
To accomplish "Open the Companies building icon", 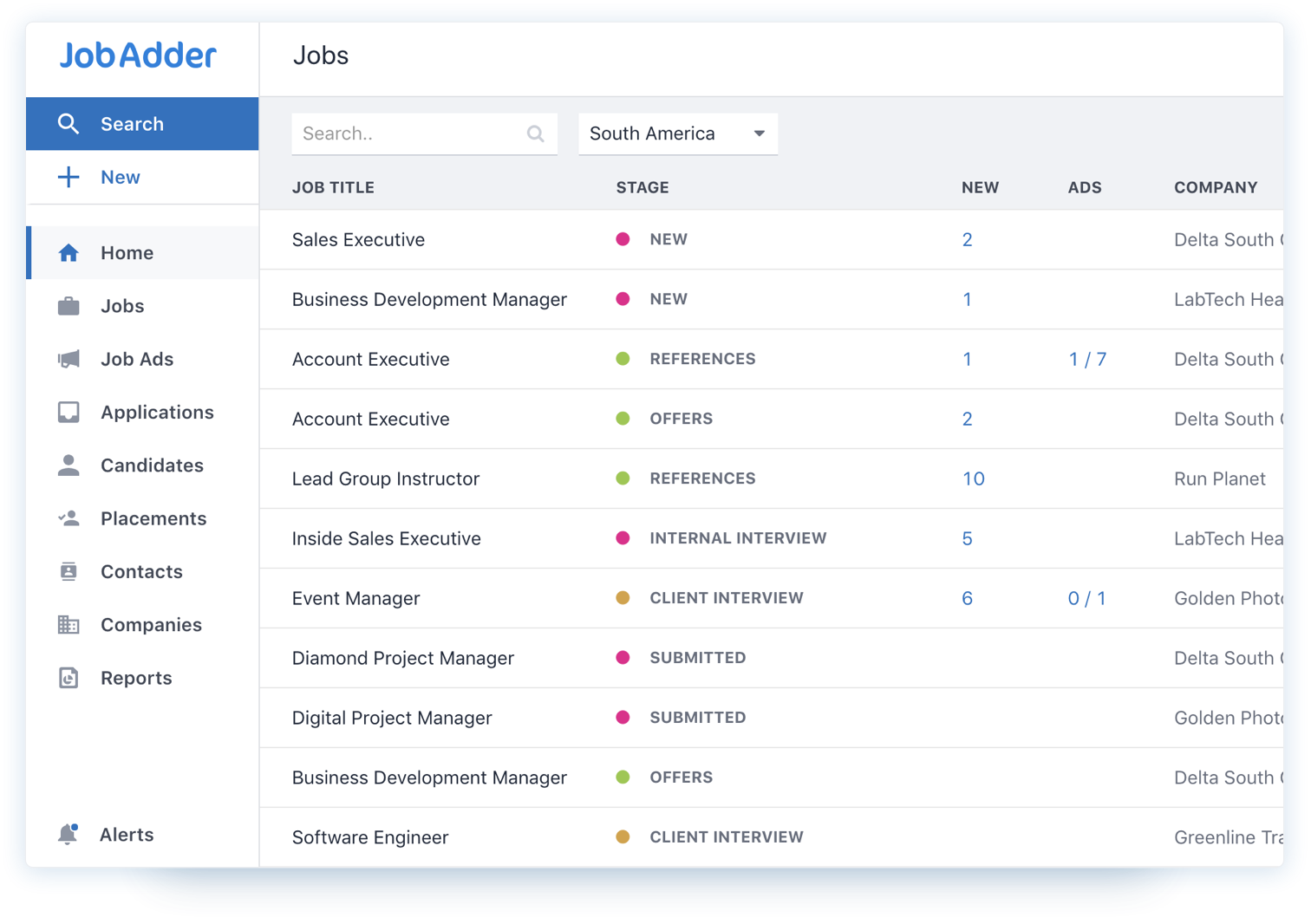I will pyautogui.click(x=68, y=624).
